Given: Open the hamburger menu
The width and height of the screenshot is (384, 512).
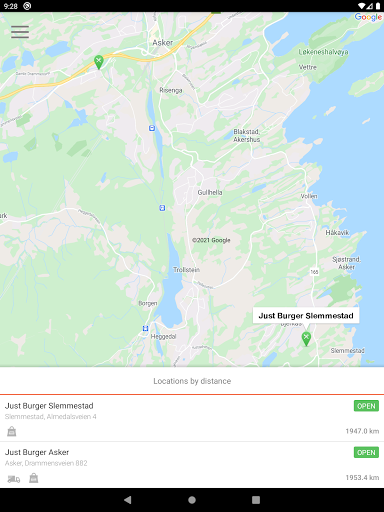Looking at the screenshot, I should [20, 32].
